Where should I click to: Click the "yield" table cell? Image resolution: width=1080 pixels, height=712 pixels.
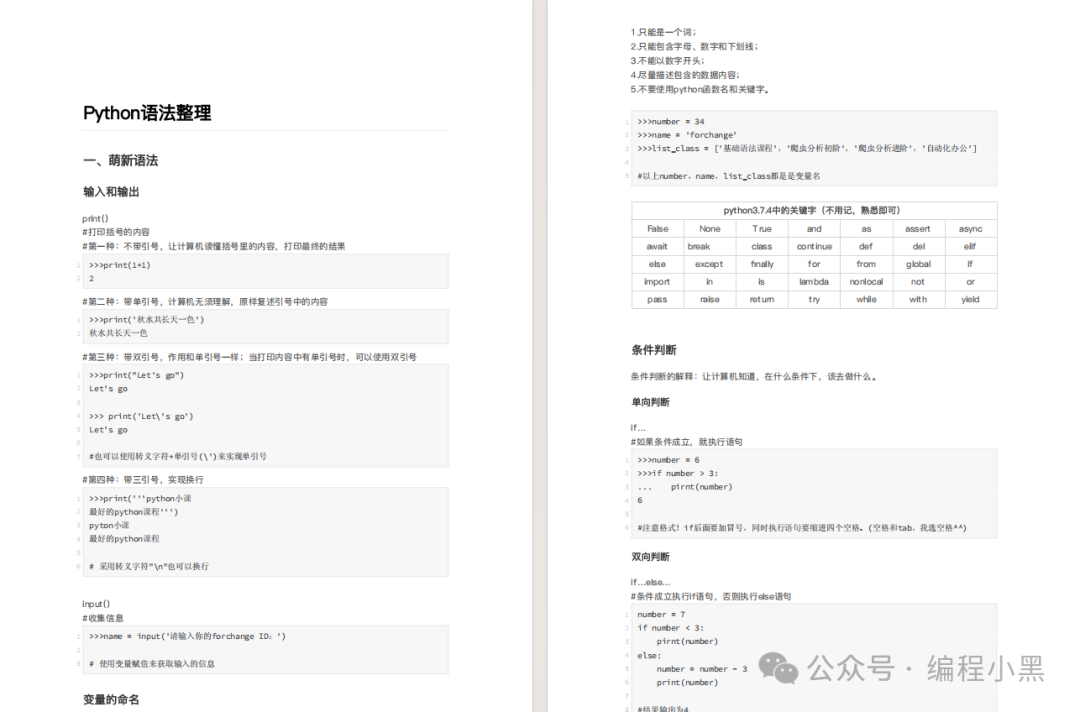tap(970, 300)
